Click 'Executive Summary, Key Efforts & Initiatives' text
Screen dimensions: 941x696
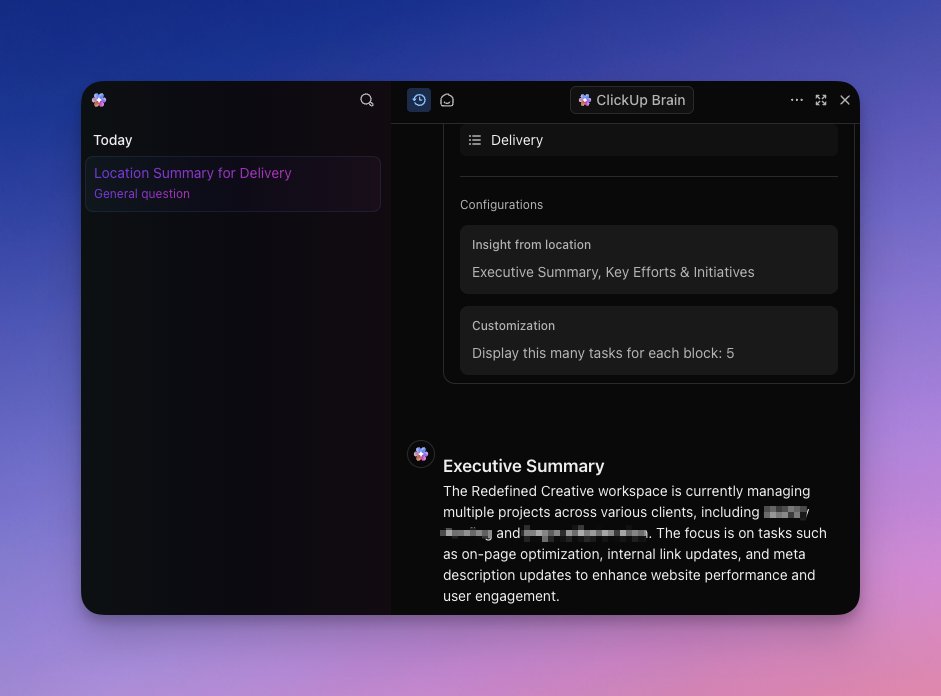coord(613,272)
